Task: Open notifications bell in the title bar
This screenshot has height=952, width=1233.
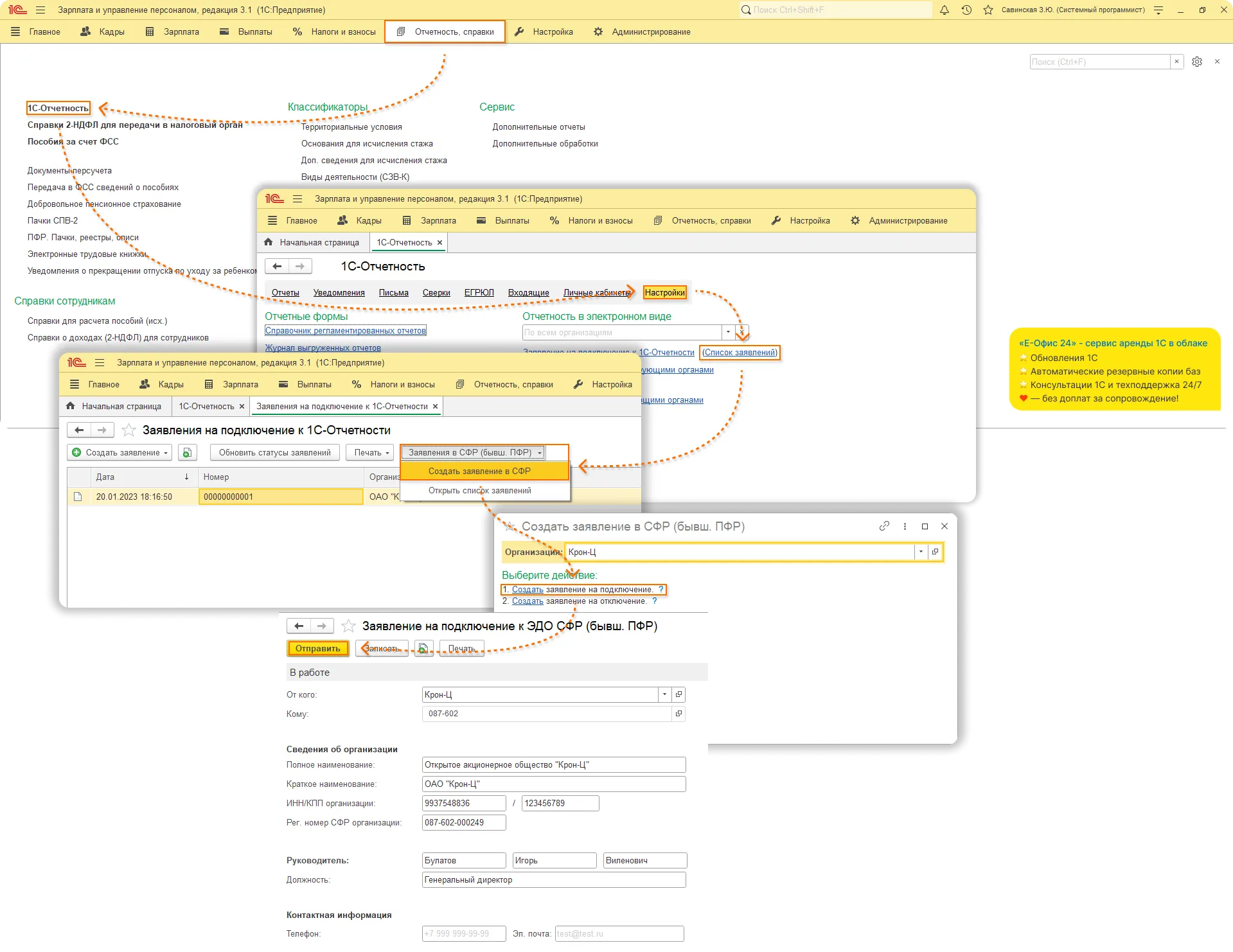Action: 944,10
